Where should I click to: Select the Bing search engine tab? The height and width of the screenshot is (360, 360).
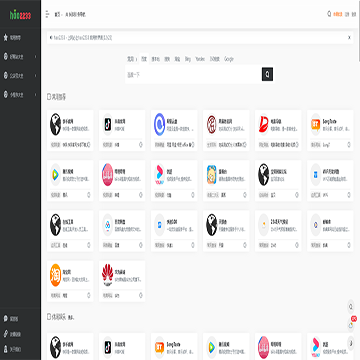[x=188, y=59]
